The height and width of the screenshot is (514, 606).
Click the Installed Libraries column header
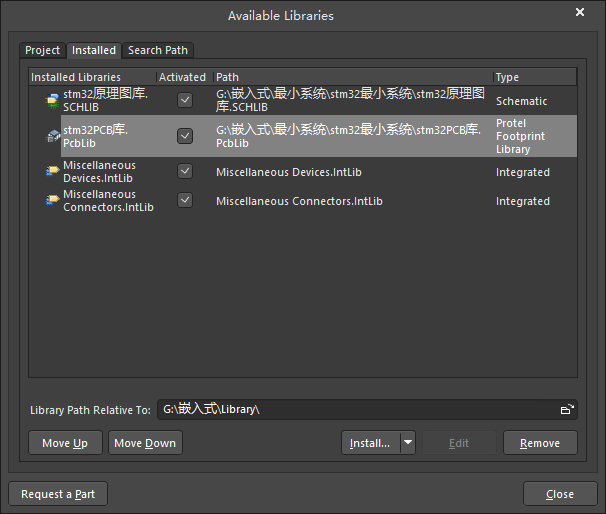92,77
